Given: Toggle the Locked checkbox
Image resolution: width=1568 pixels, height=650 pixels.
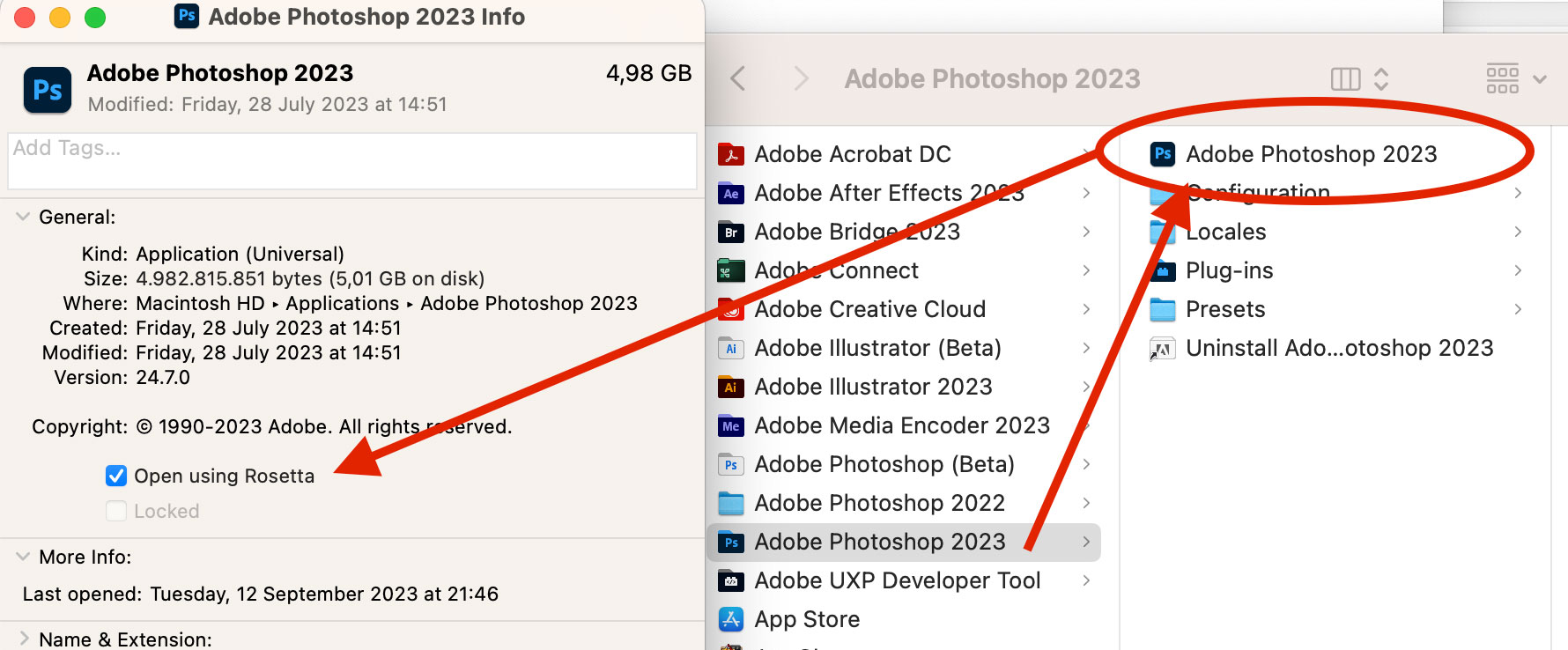Looking at the screenshot, I should pos(116,511).
